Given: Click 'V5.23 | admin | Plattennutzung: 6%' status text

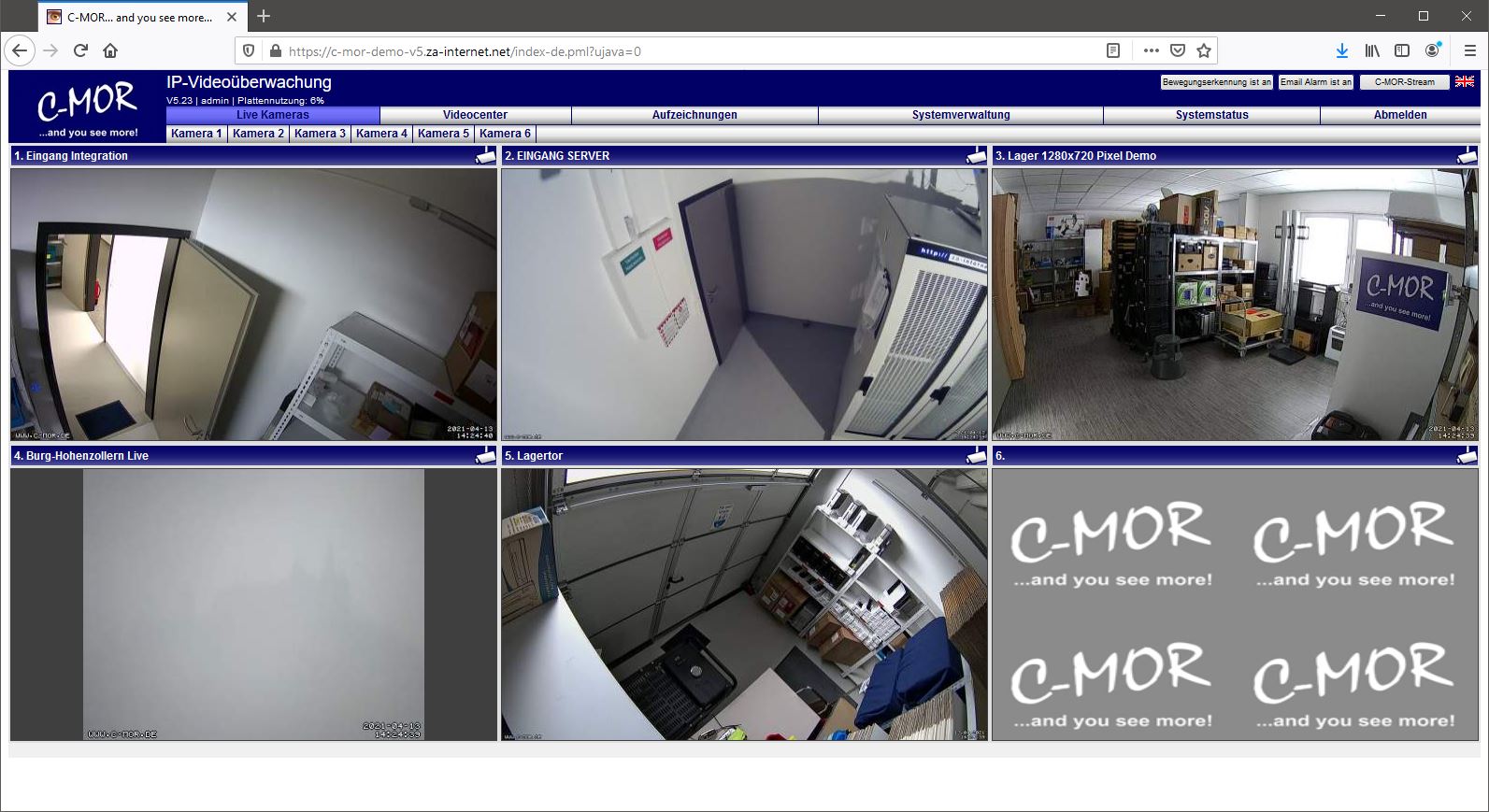Looking at the screenshot, I should click(x=245, y=100).
